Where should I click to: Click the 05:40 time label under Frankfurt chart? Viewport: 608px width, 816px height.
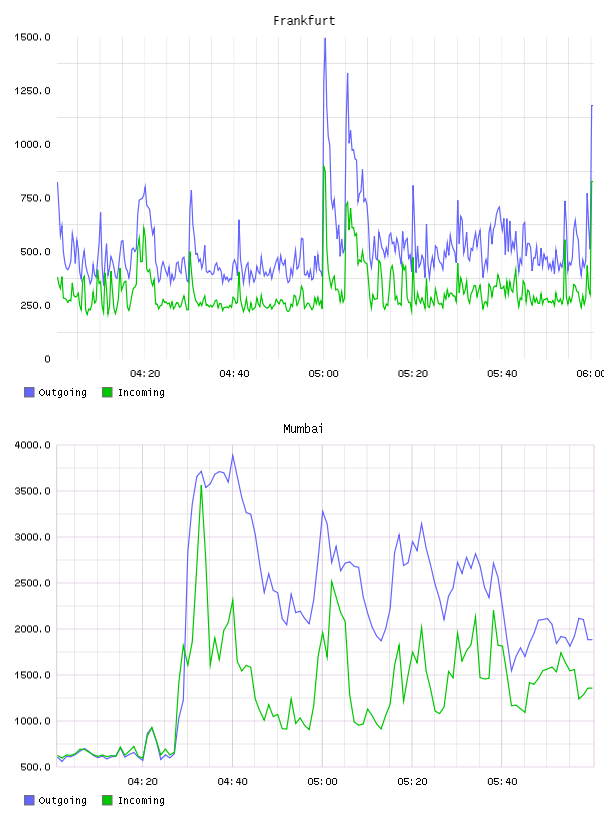[x=502, y=373]
